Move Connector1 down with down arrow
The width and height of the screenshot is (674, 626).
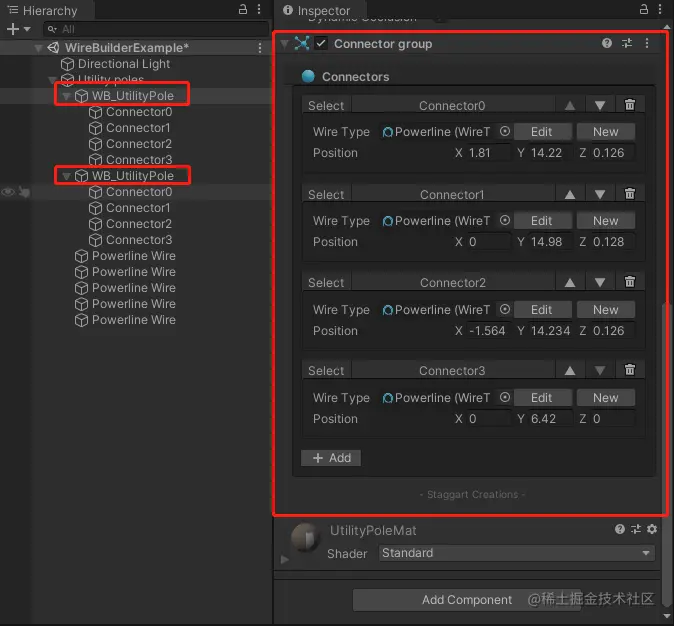pyautogui.click(x=600, y=194)
